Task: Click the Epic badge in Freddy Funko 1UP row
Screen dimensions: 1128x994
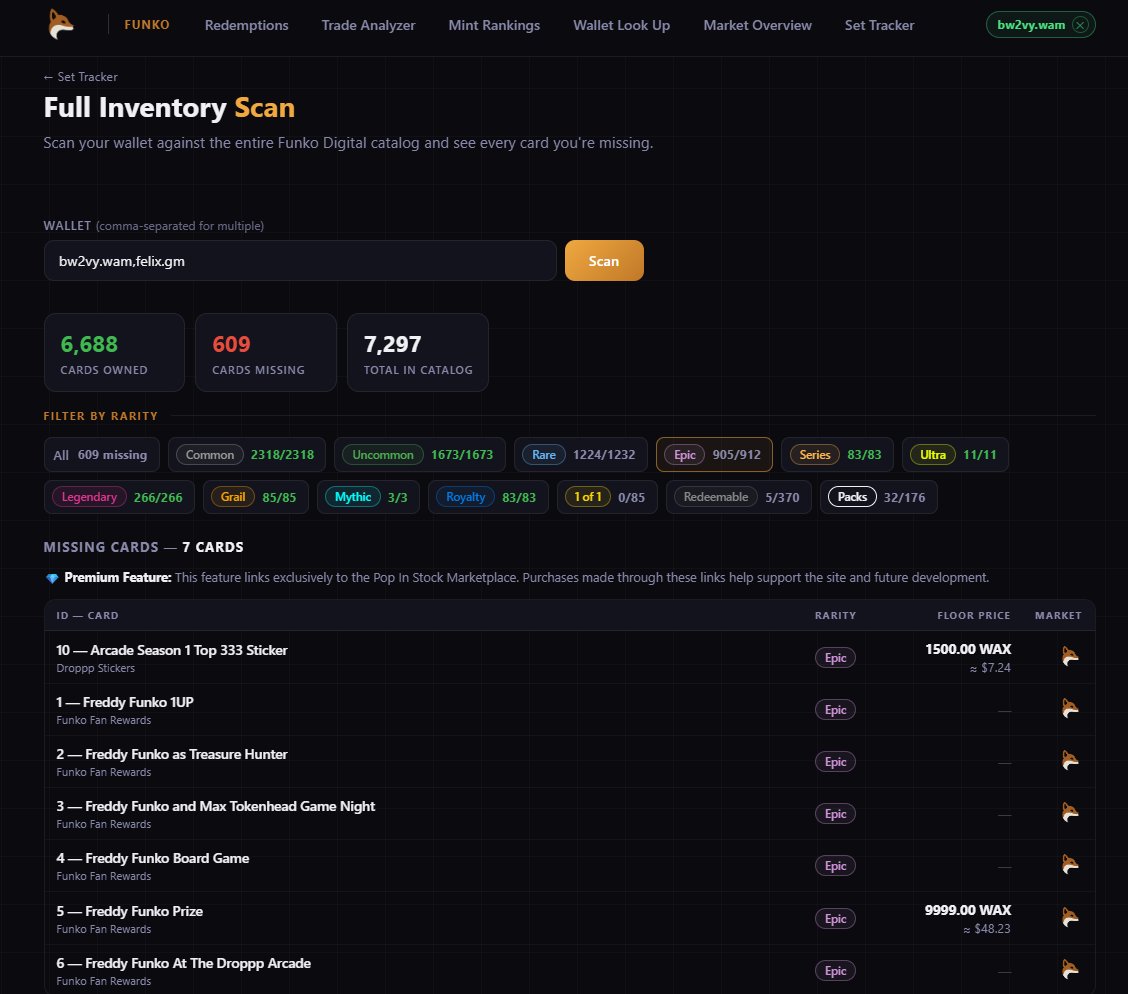Action: click(835, 710)
